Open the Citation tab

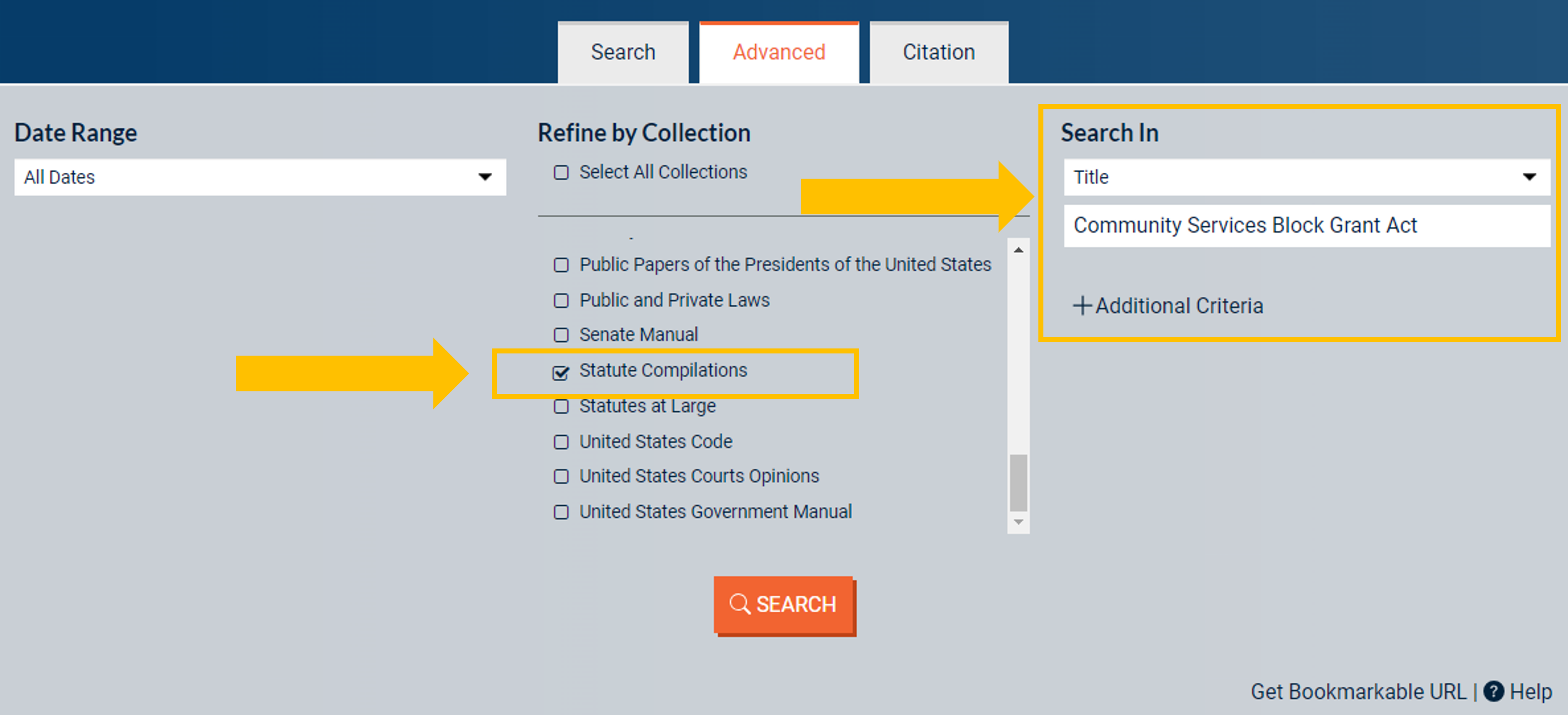[x=938, y=52]
